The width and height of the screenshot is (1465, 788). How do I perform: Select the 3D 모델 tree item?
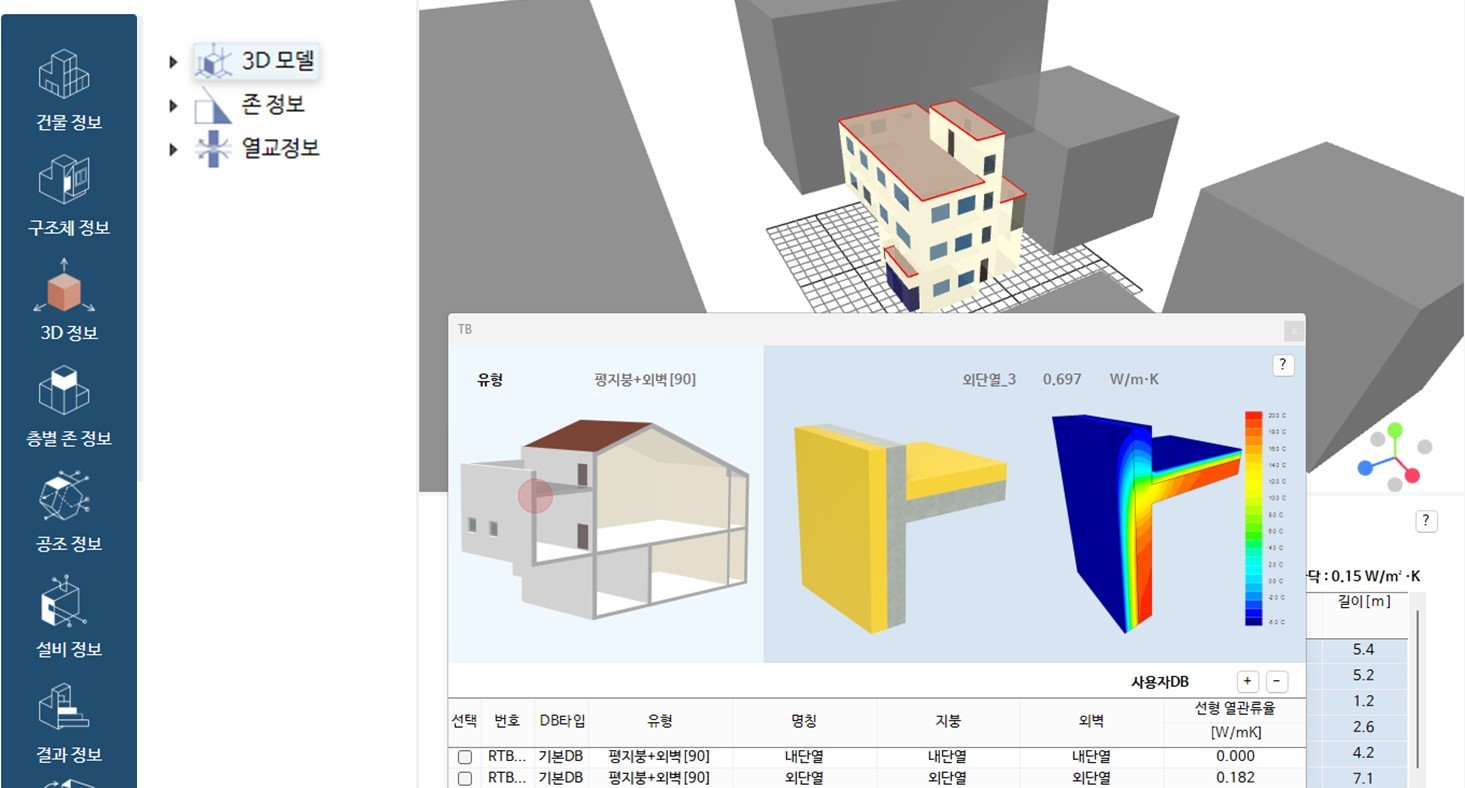(x=256, y=61)
